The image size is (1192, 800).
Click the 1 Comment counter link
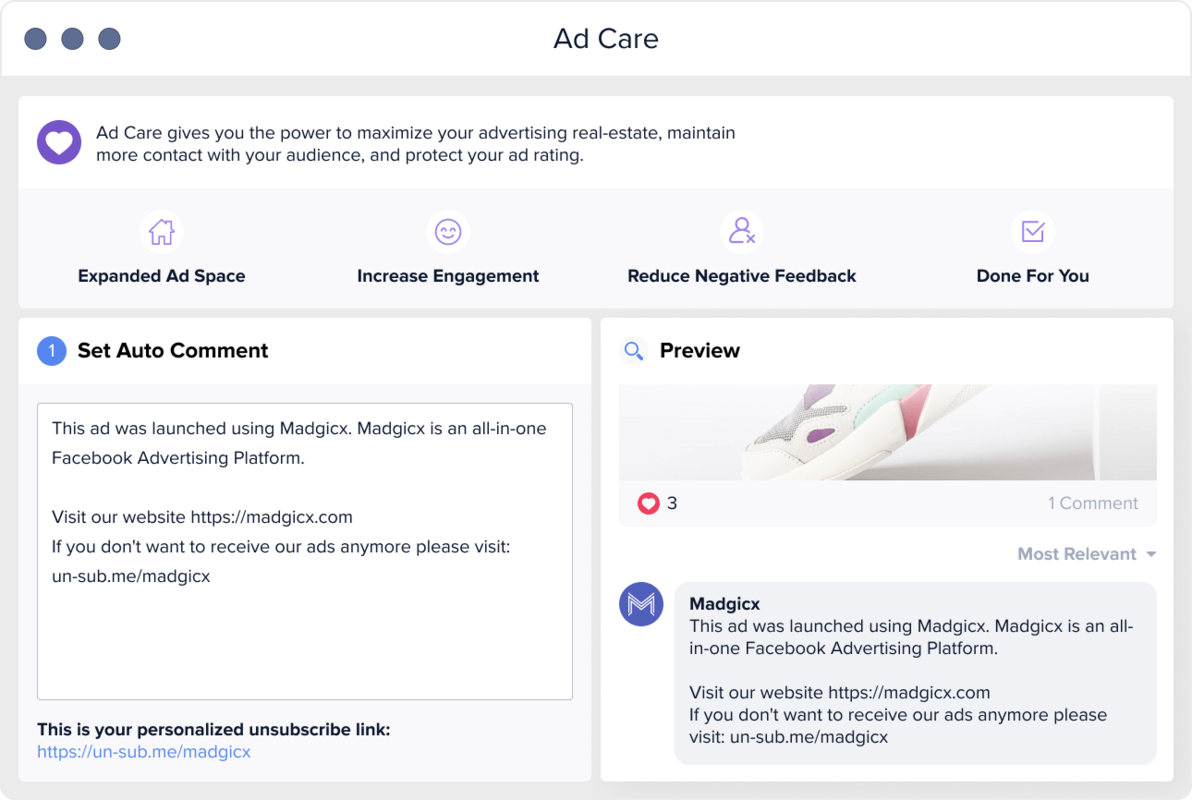click(x=1093, y=503)
